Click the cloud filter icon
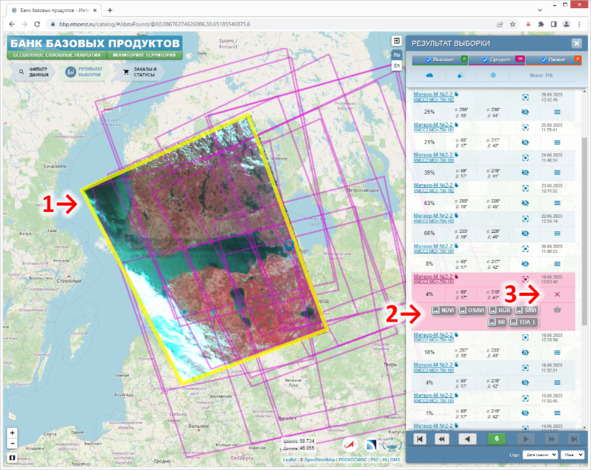The image size is (591, 470). point(429,75)
